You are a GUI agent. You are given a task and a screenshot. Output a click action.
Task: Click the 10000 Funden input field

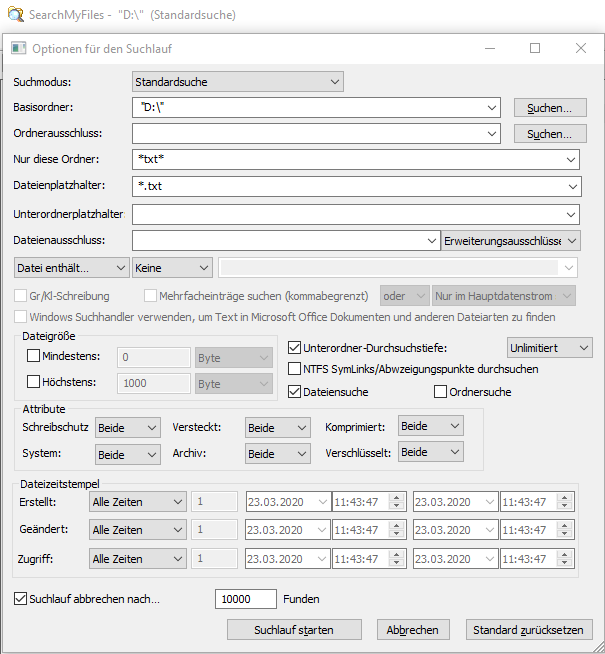(246, 599)
